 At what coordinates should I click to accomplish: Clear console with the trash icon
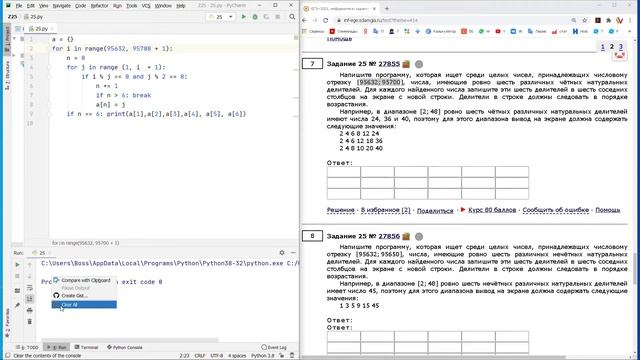click(x=29, y=322)
